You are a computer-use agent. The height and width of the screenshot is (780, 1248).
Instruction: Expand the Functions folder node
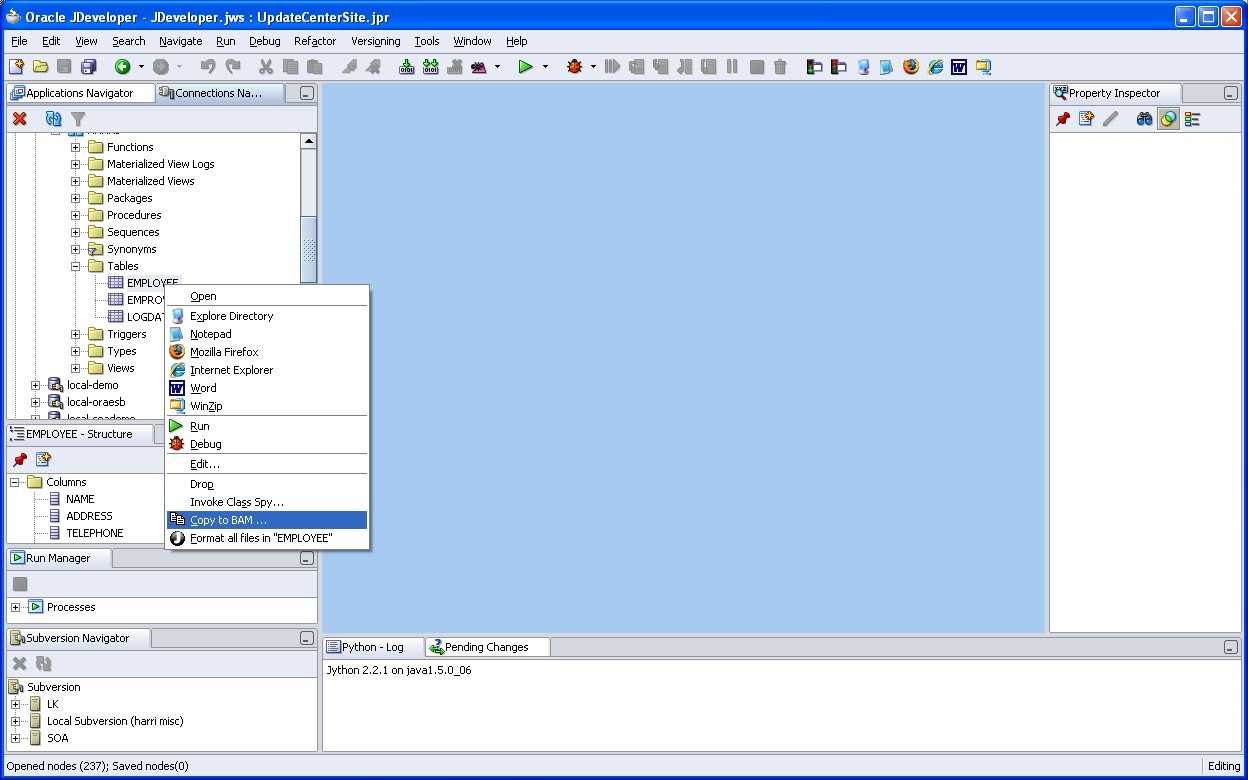point(75,147)
